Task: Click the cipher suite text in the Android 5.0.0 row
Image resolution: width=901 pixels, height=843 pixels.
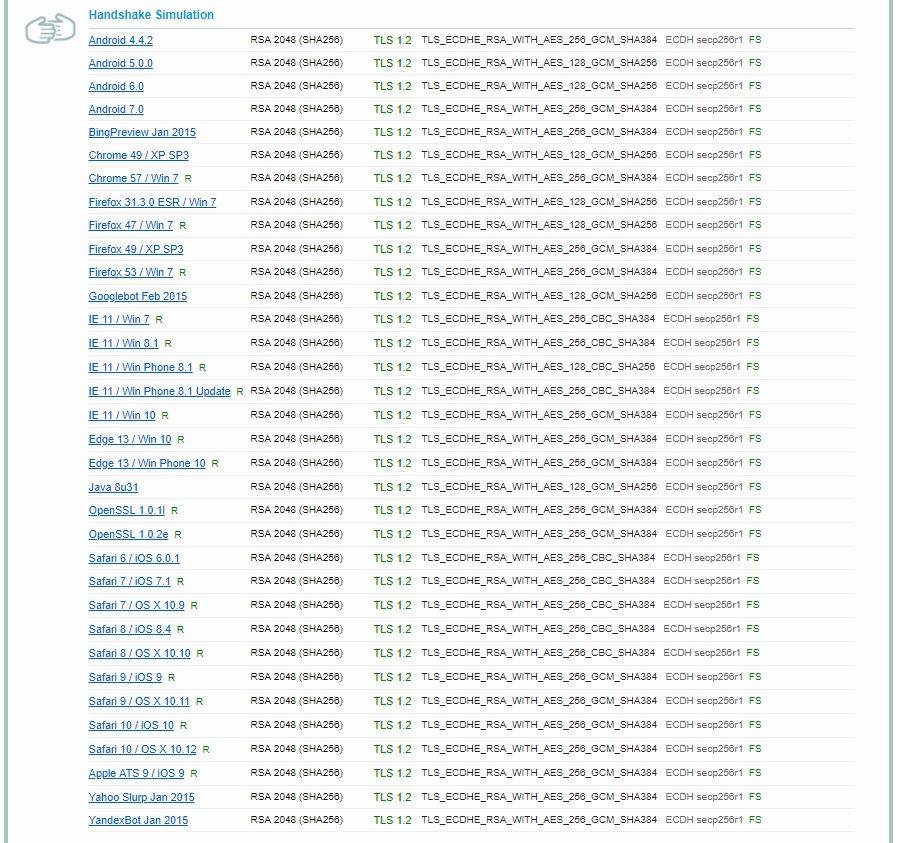Action: (x=539, y=63)
